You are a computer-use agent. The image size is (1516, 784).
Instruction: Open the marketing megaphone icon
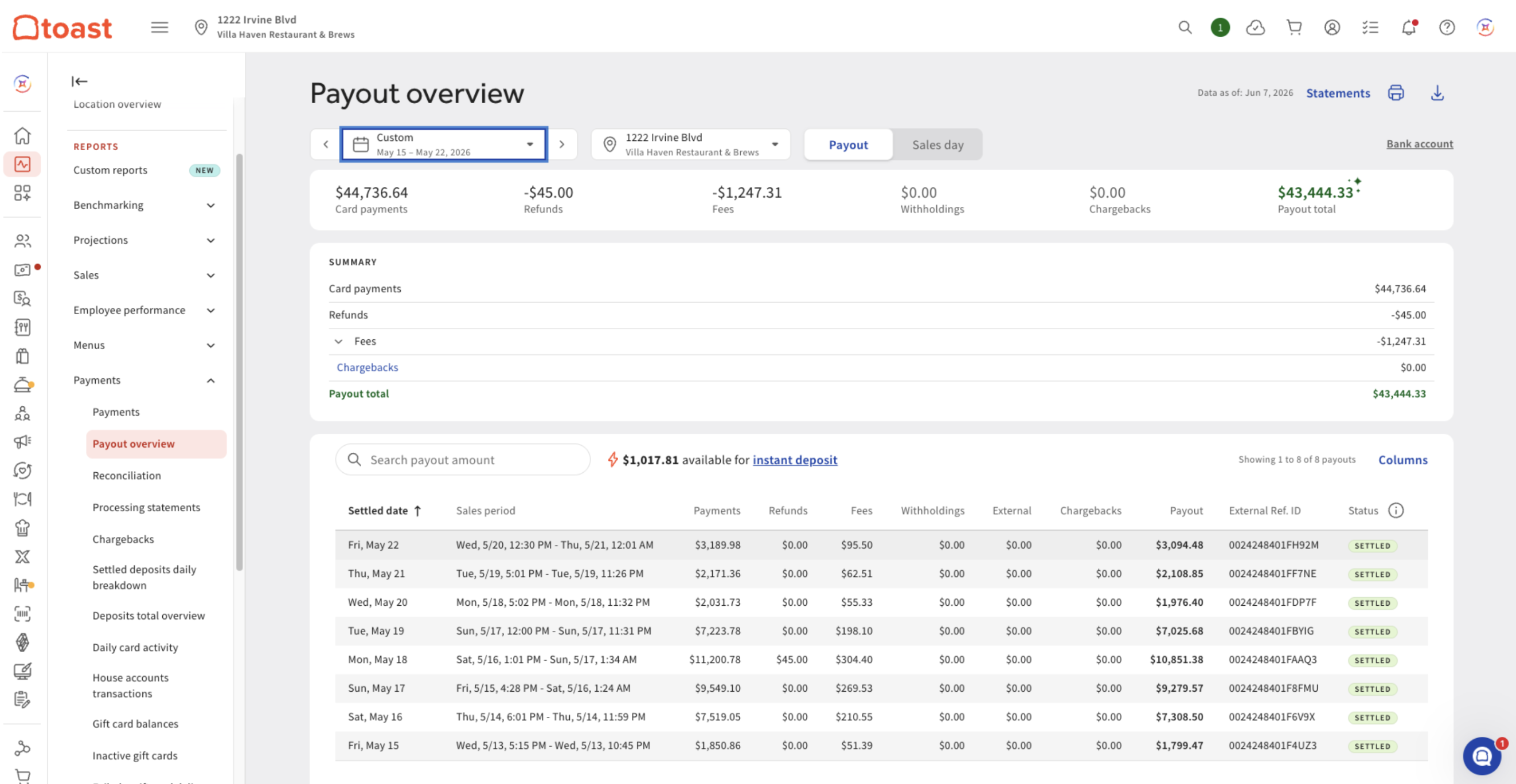(22, 442)
